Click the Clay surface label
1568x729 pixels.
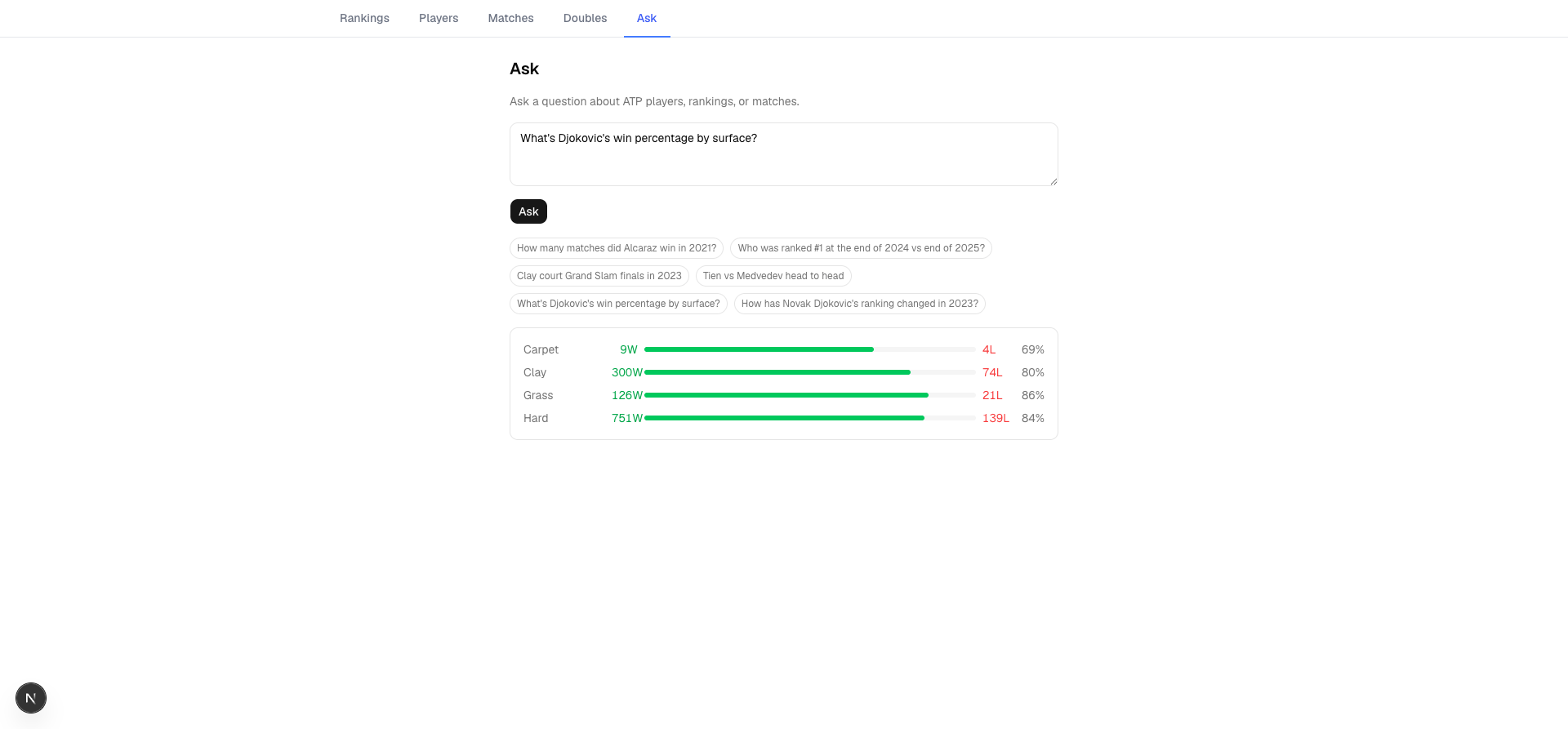[x=535, y=372]
